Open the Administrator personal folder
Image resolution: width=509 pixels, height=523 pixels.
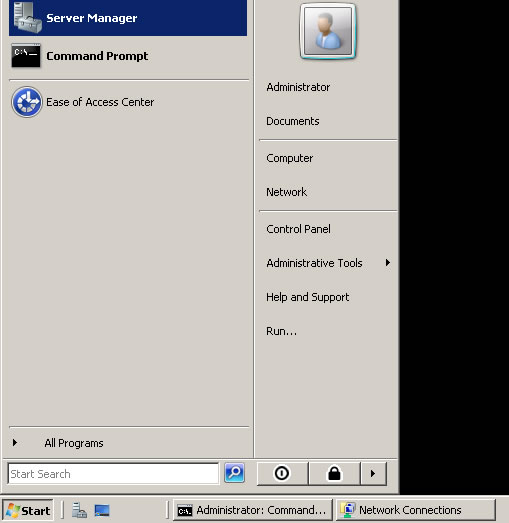coord(298,87)
